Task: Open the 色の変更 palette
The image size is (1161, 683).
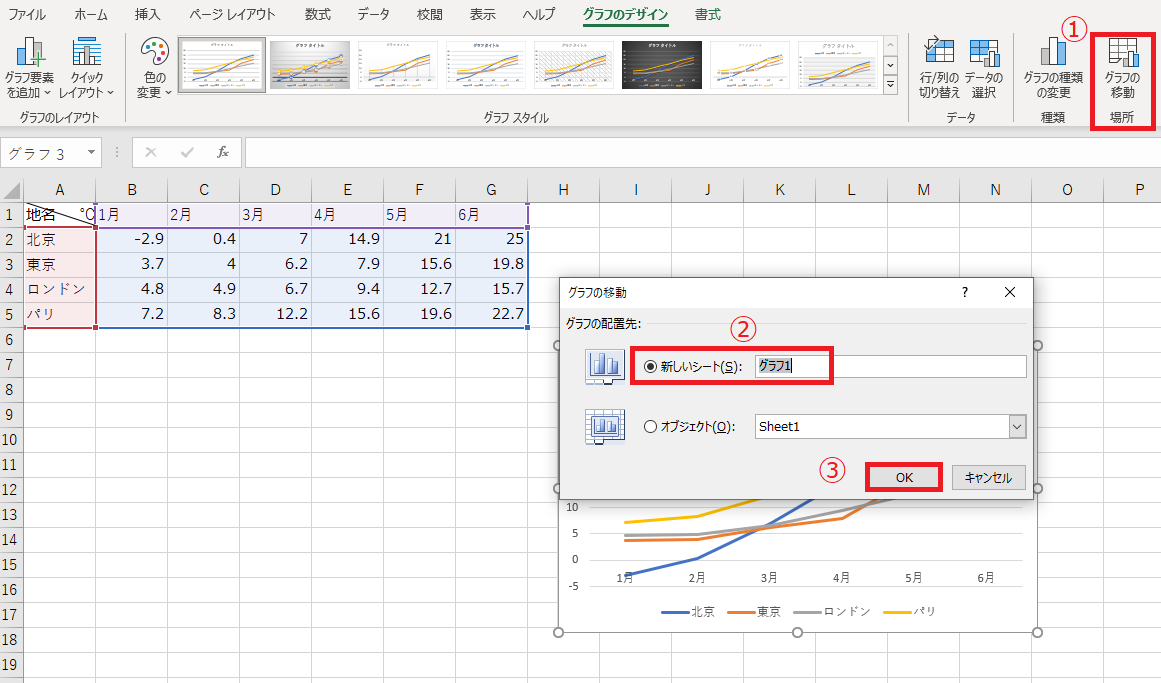Action: click(x=154, y=68)
